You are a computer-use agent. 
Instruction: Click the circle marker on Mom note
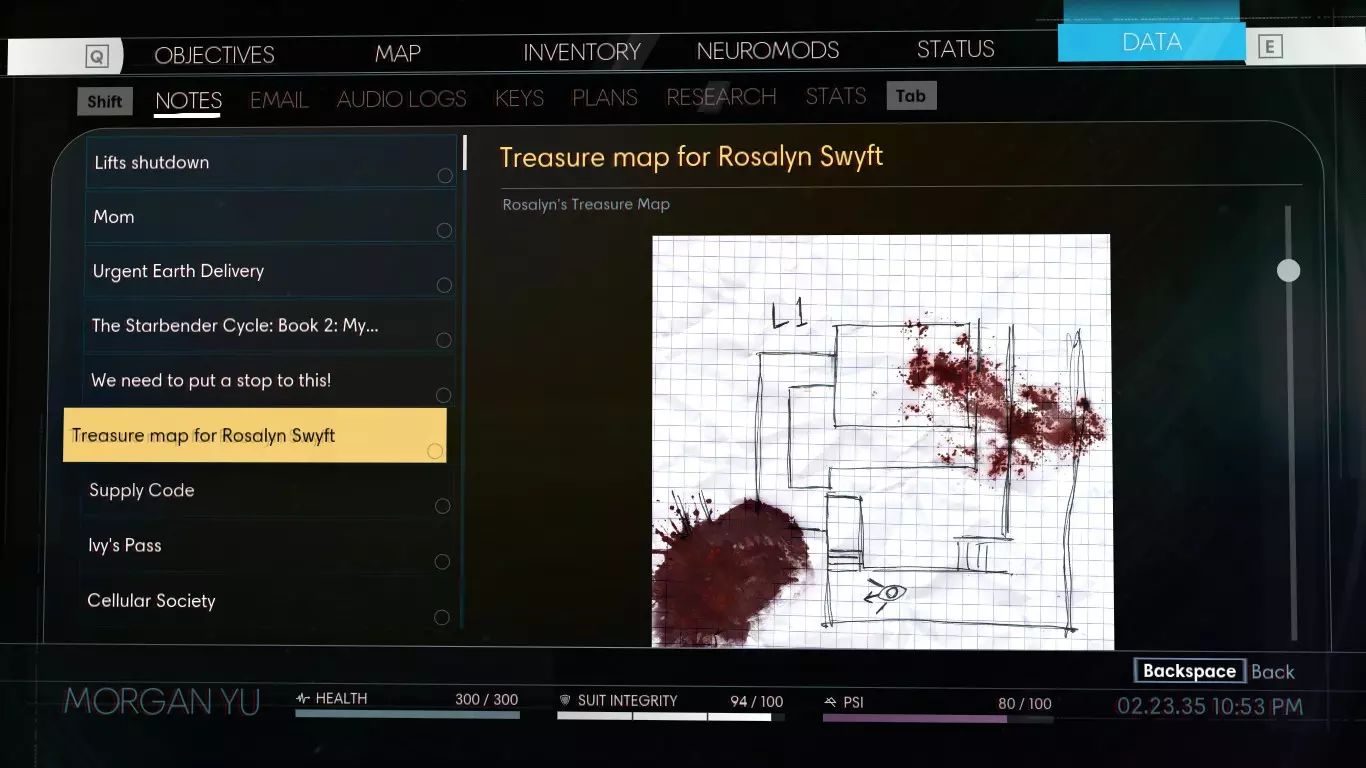pyautogui.click(x=444, y=230)
